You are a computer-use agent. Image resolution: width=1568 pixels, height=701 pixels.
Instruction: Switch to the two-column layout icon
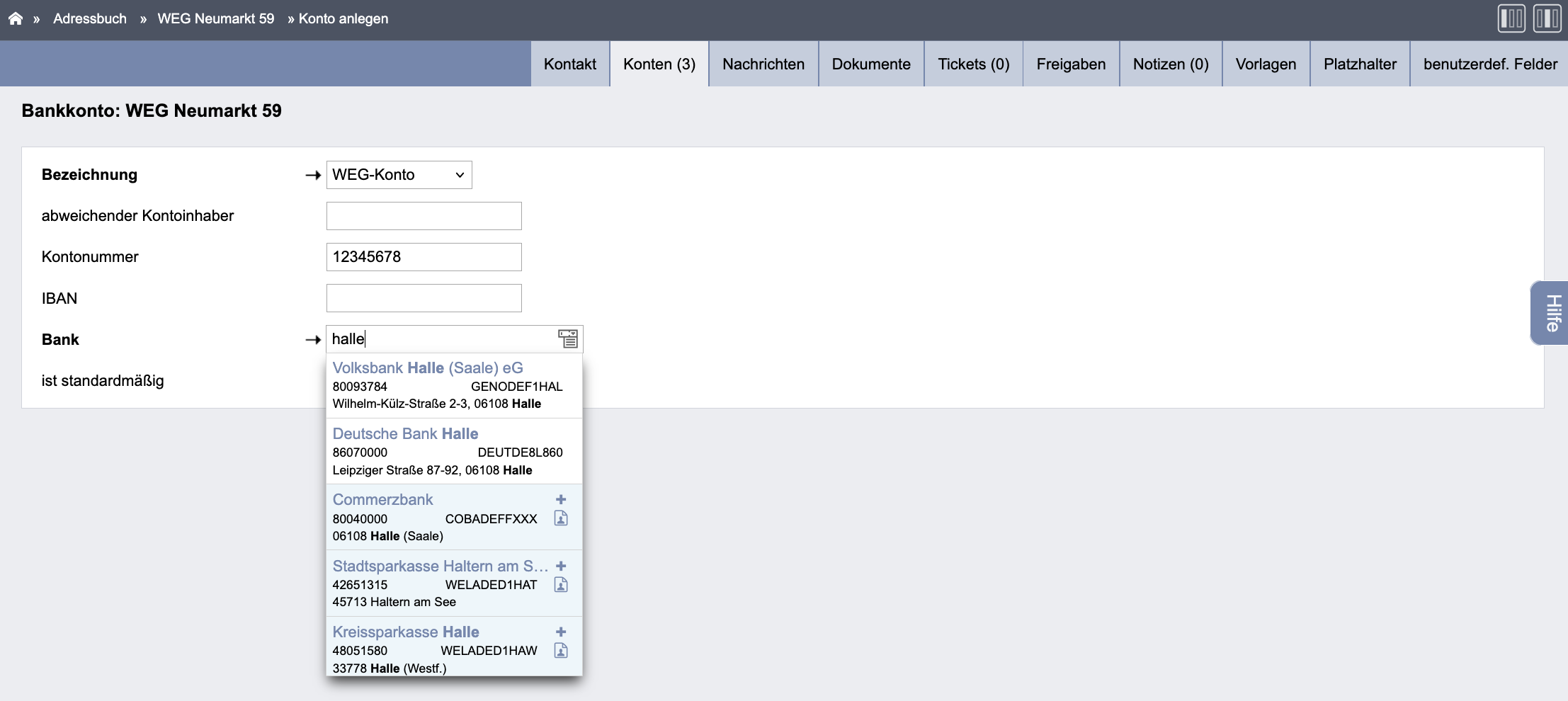point(1547,18)
